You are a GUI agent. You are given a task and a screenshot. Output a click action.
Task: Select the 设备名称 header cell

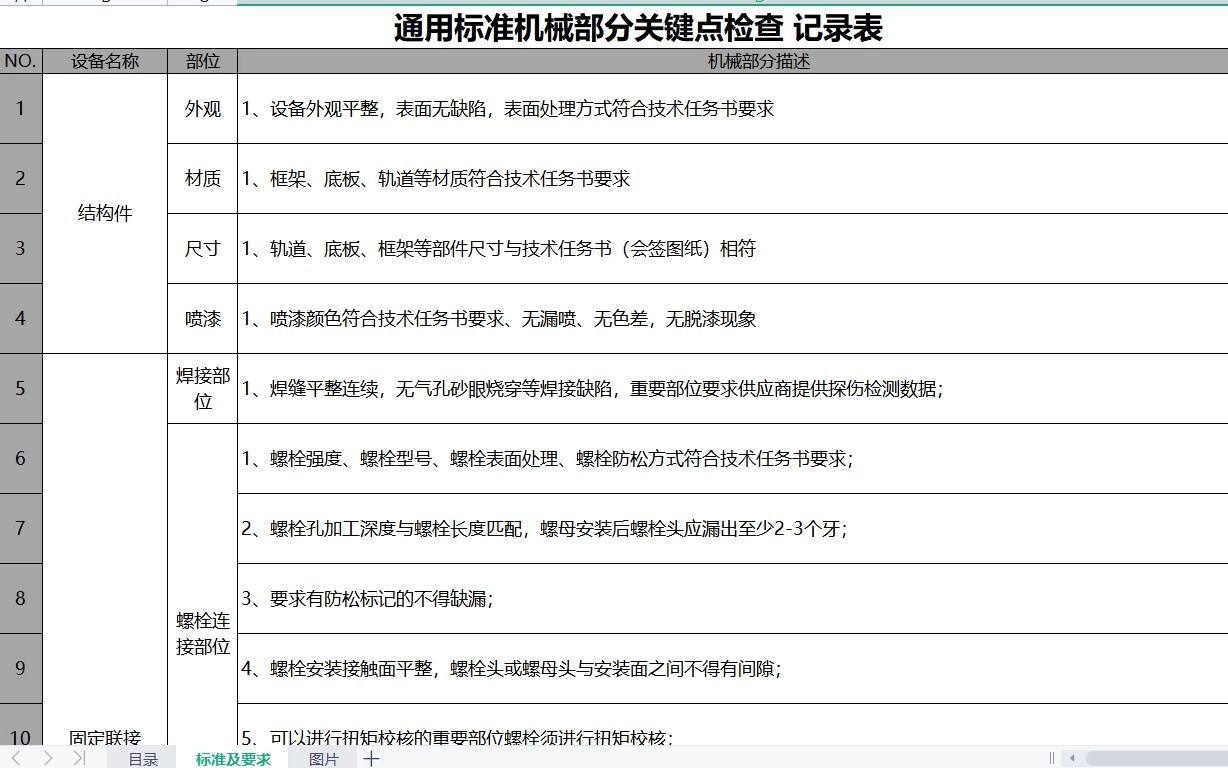103,60
